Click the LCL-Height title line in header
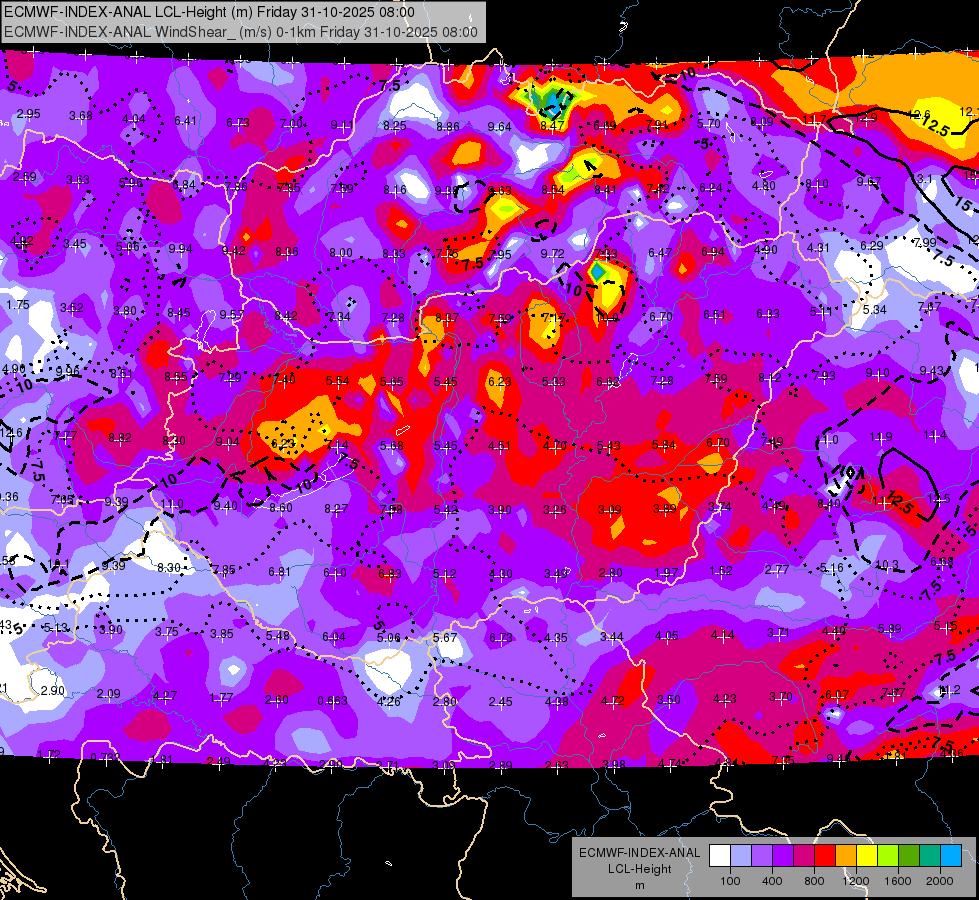The height and width of the screenshot is (900, 979). tap(209, 12)
